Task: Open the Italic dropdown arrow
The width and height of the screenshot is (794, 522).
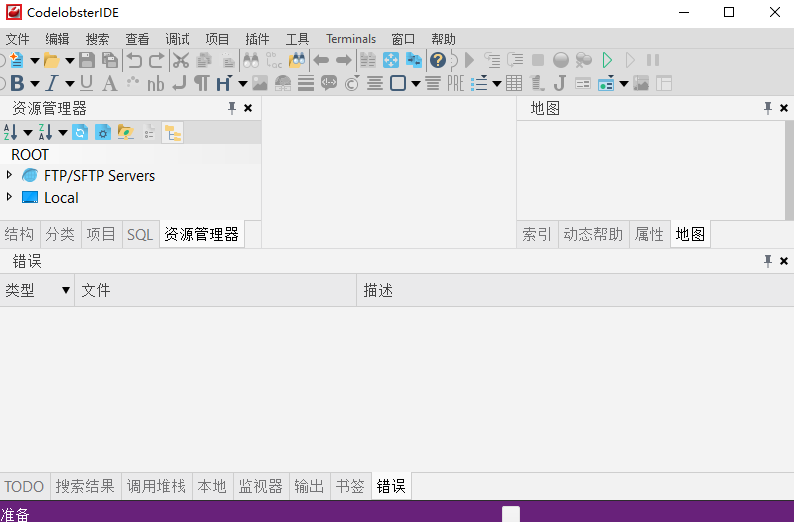Action: (69, 84)
